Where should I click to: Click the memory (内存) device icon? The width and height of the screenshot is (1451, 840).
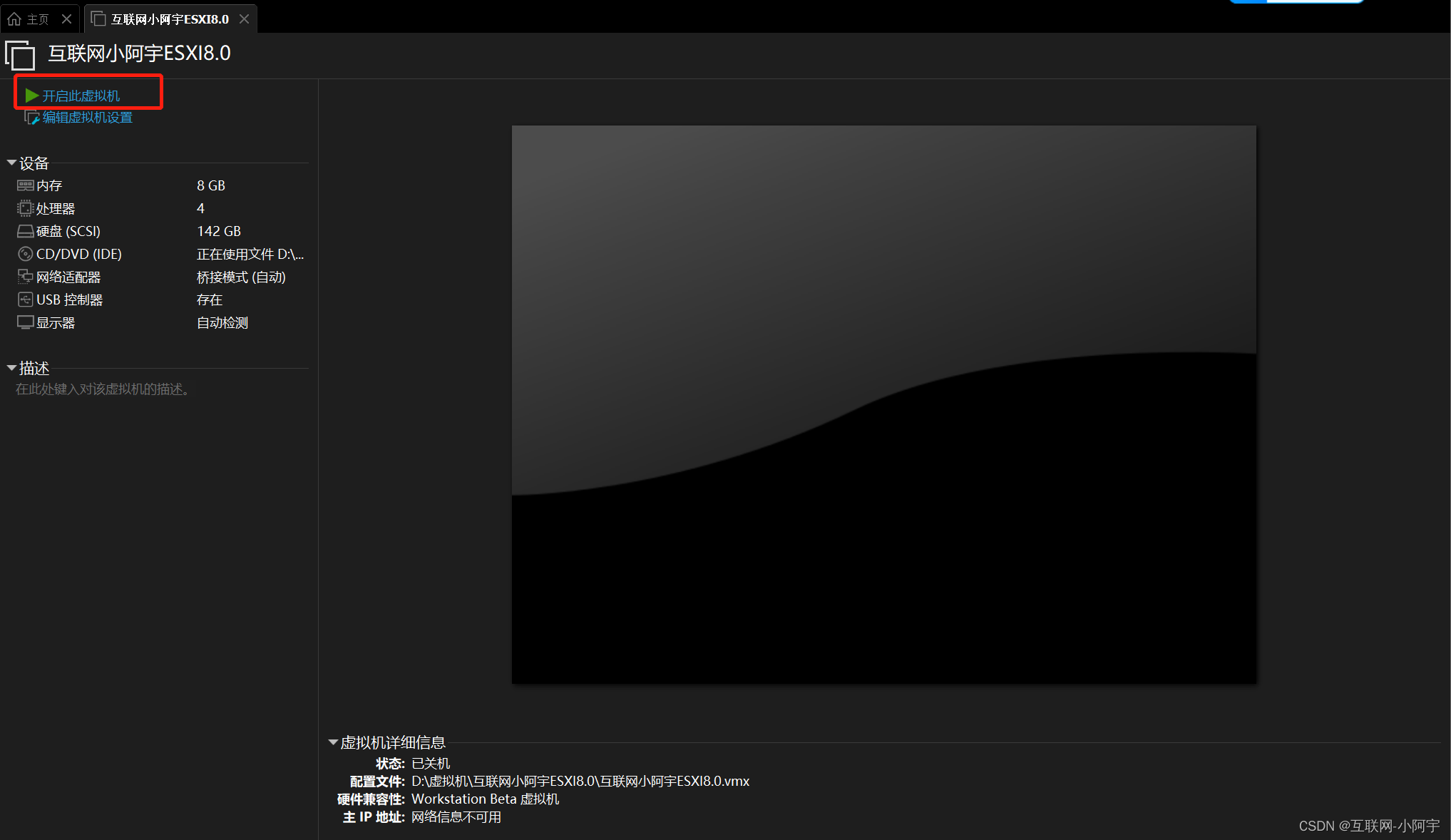coord(24,185)
